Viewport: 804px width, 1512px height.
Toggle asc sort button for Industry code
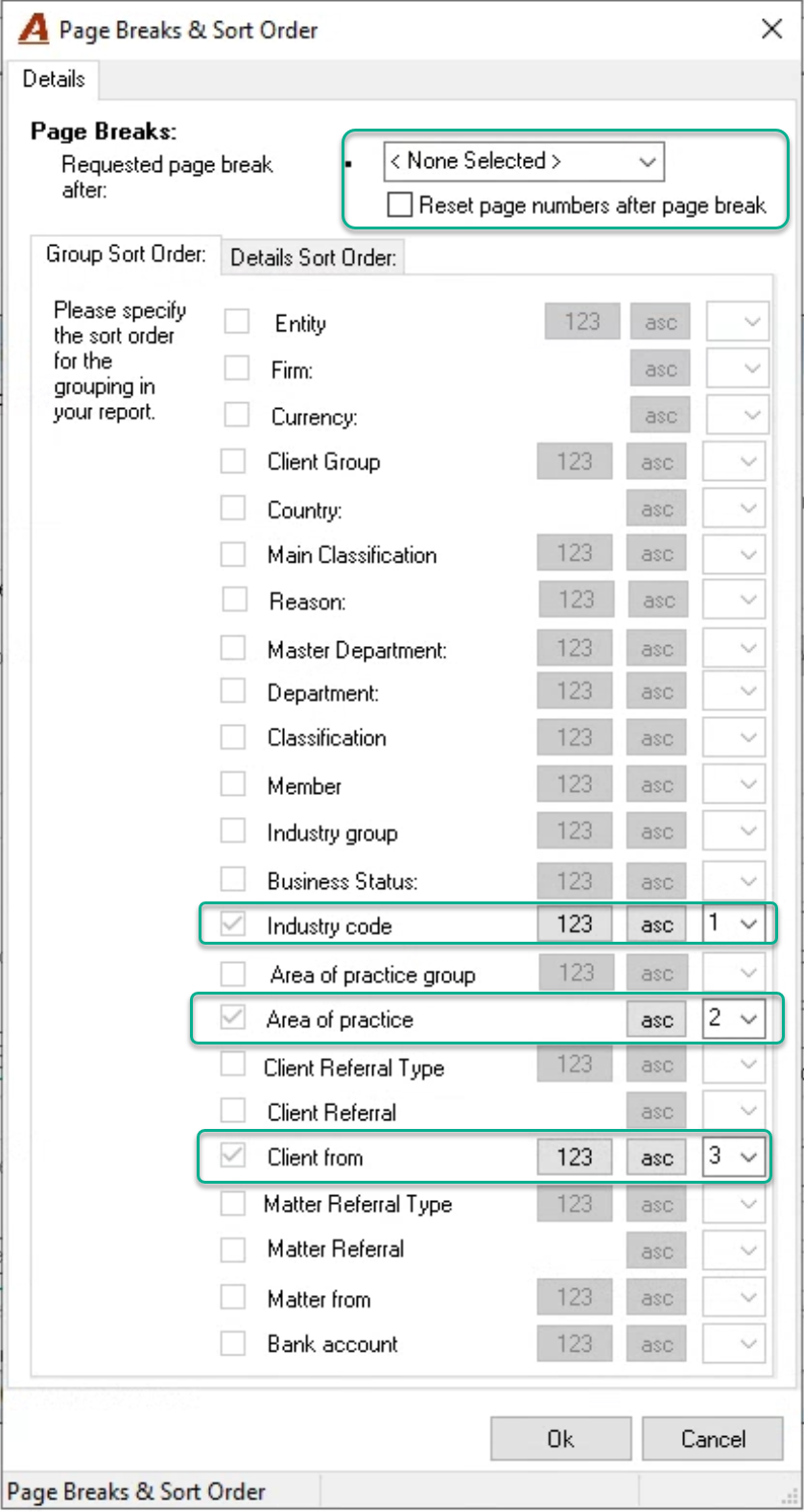coord(657,924)
